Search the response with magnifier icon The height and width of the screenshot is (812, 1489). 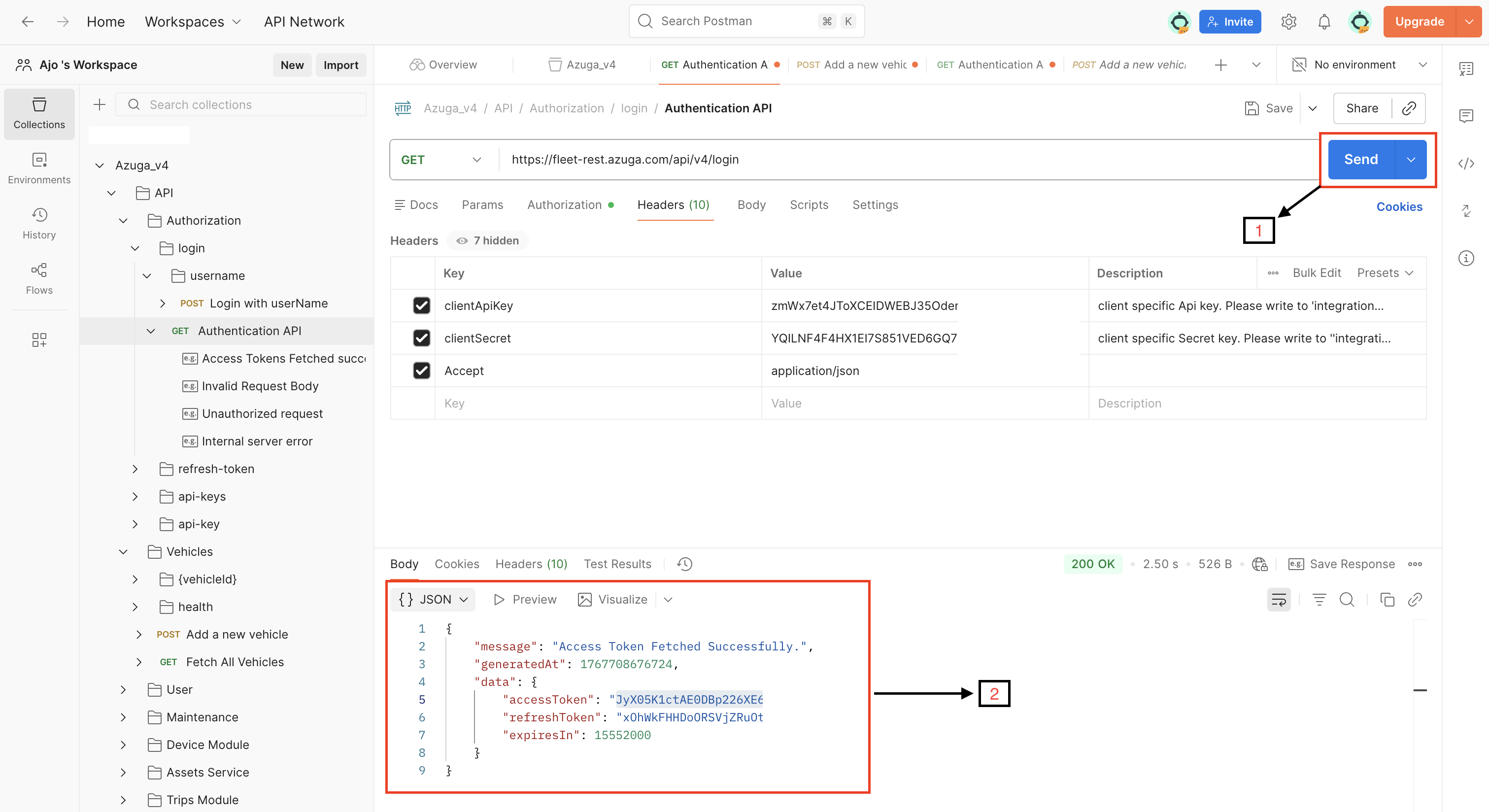click(1346, 599)
